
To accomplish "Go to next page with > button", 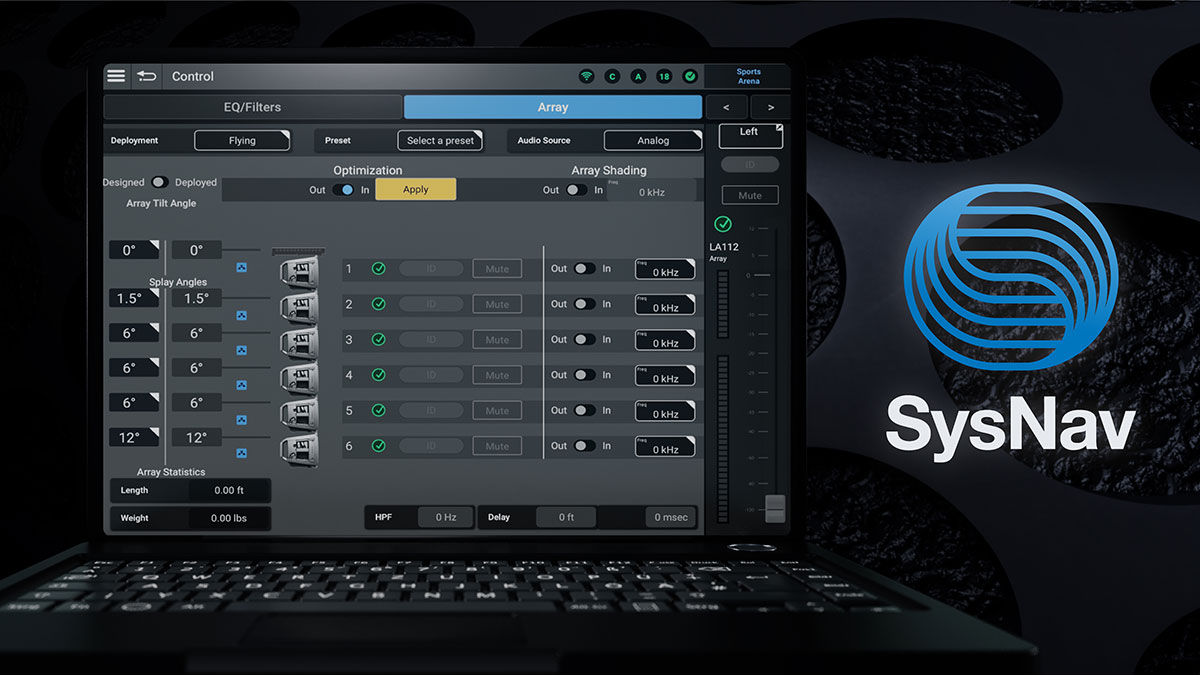I will pyautogui.click(x=770, y=107).
